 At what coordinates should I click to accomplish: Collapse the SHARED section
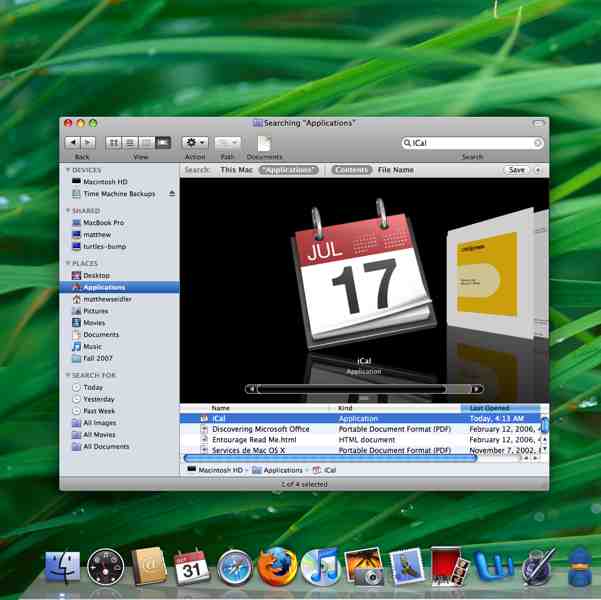tap(68, 211)
